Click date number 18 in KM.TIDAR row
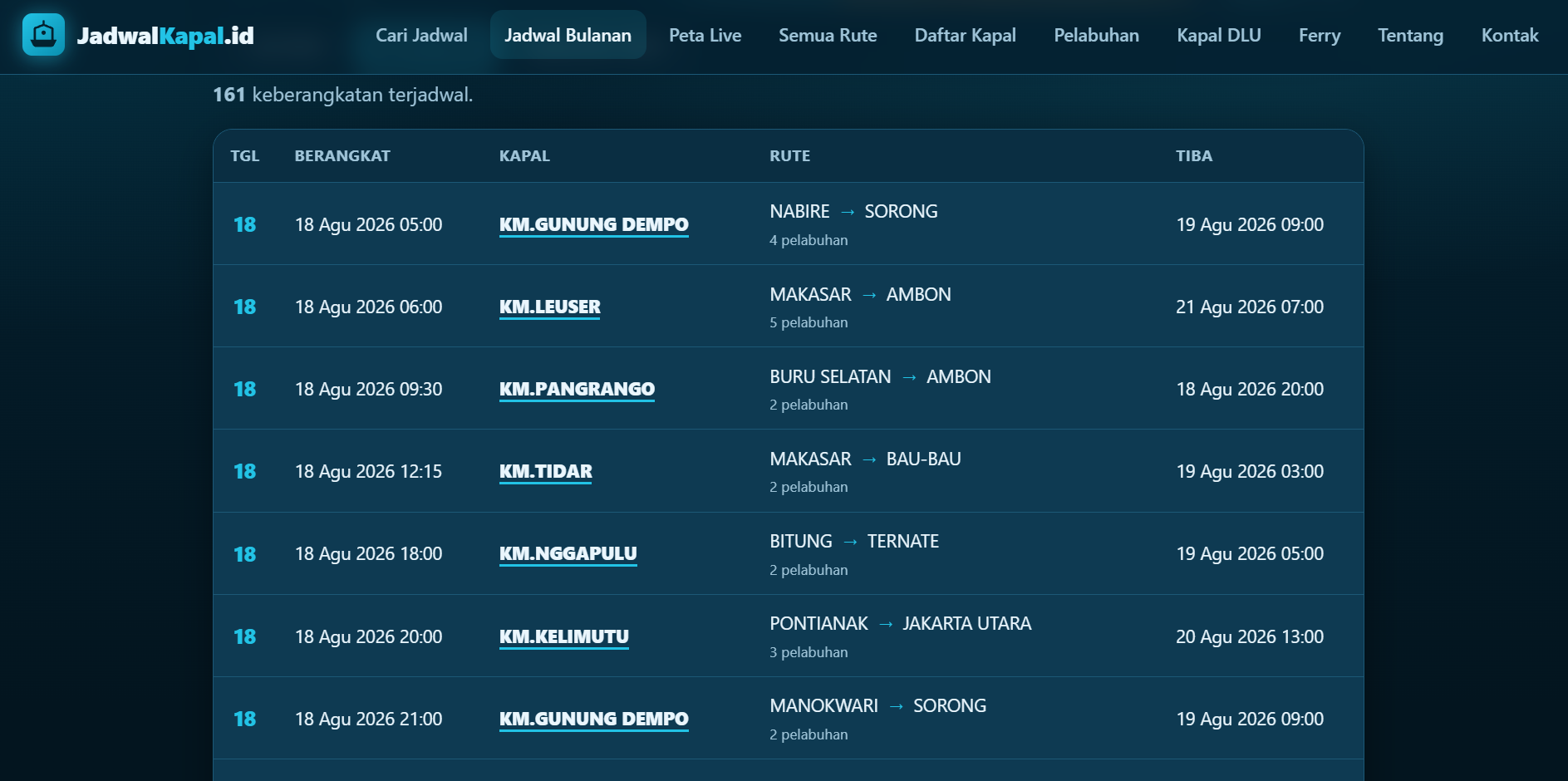 (x=244, y=471)
